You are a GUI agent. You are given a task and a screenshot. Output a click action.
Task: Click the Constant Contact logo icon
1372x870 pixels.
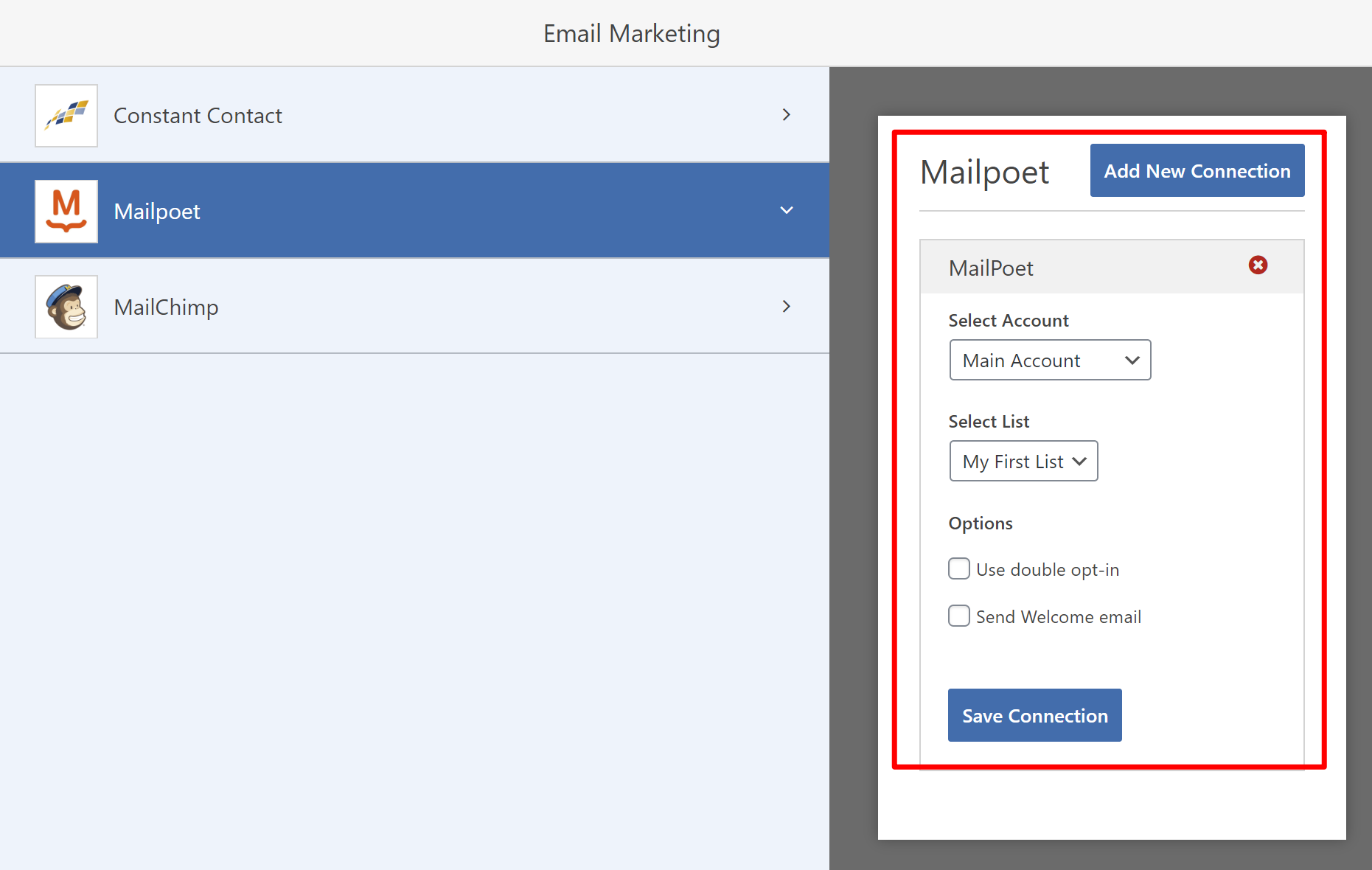66,115
